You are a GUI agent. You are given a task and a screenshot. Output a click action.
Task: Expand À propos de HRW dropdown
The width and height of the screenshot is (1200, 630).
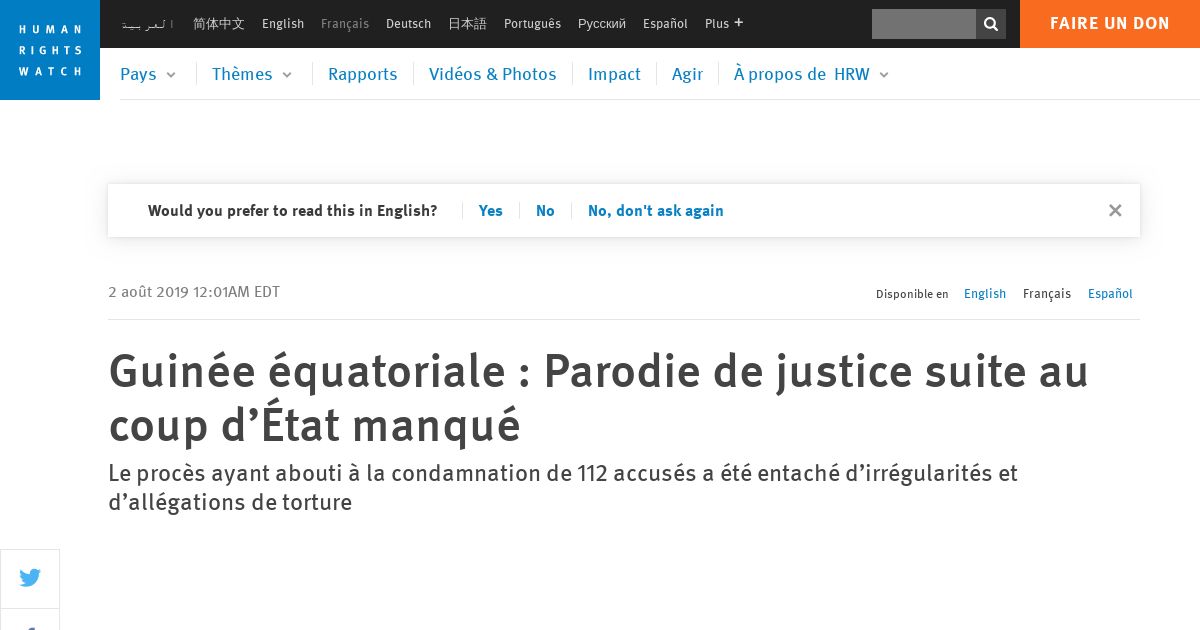(x=811, y=74)
